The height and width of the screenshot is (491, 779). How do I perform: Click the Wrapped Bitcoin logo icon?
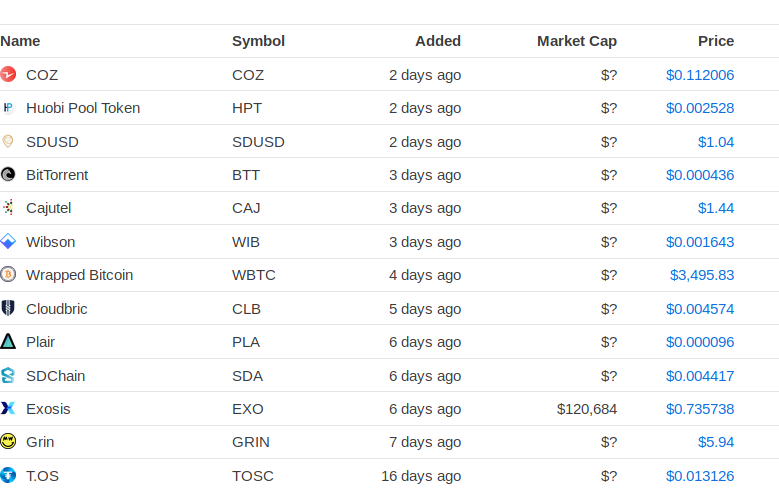tap(8, 275)
